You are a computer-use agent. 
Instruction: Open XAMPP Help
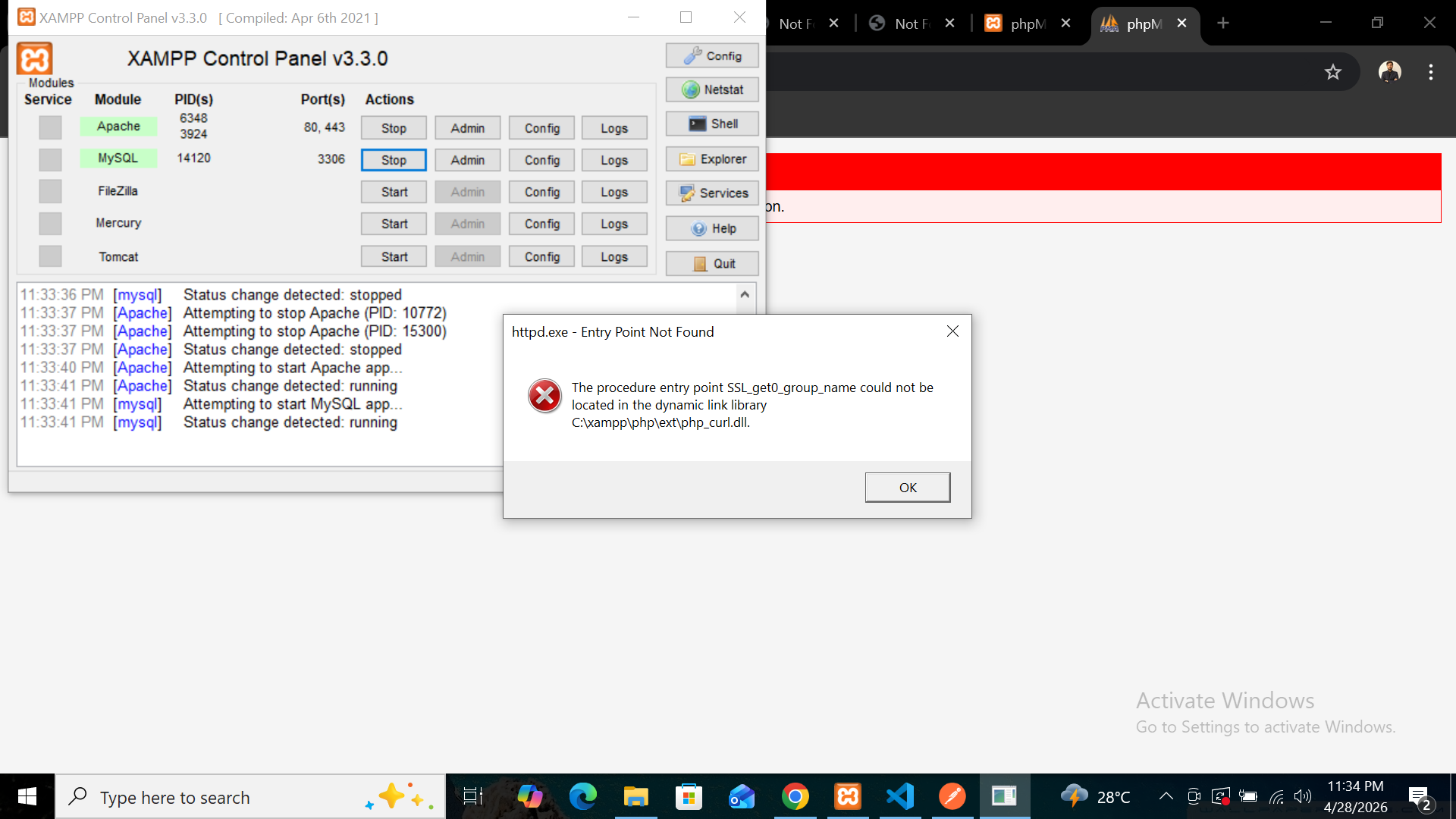[x=712, y=228]
